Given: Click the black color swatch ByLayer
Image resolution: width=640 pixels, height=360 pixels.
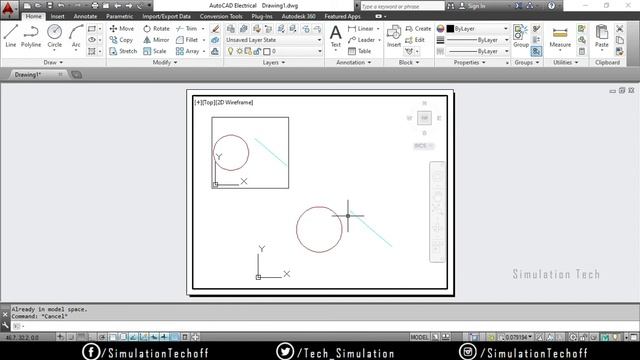Looking at the screenshot, I should 450,29.
